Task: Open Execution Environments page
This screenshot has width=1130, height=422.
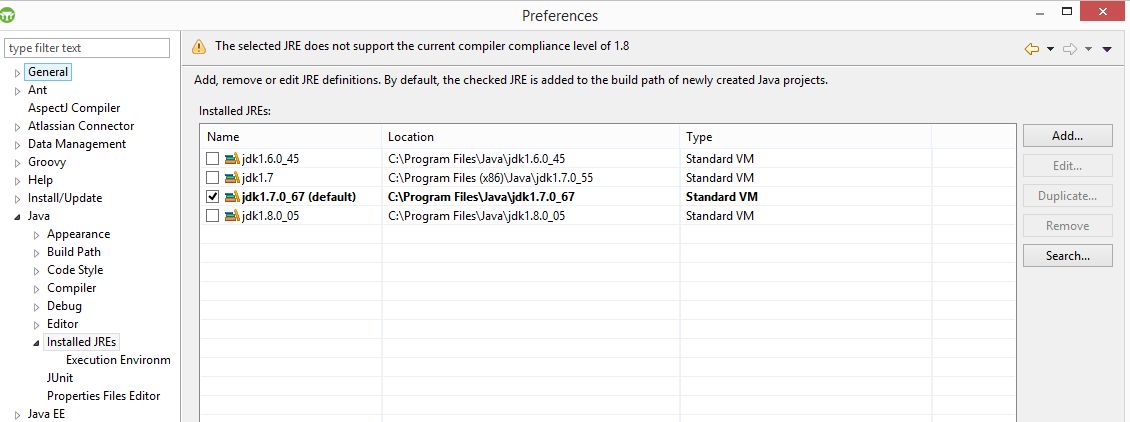Action: tap(118, 359)
